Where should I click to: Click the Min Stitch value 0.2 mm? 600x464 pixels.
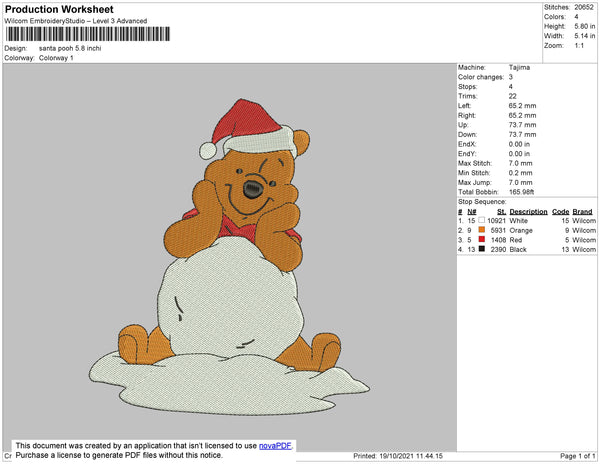click(x=520, y=173)
